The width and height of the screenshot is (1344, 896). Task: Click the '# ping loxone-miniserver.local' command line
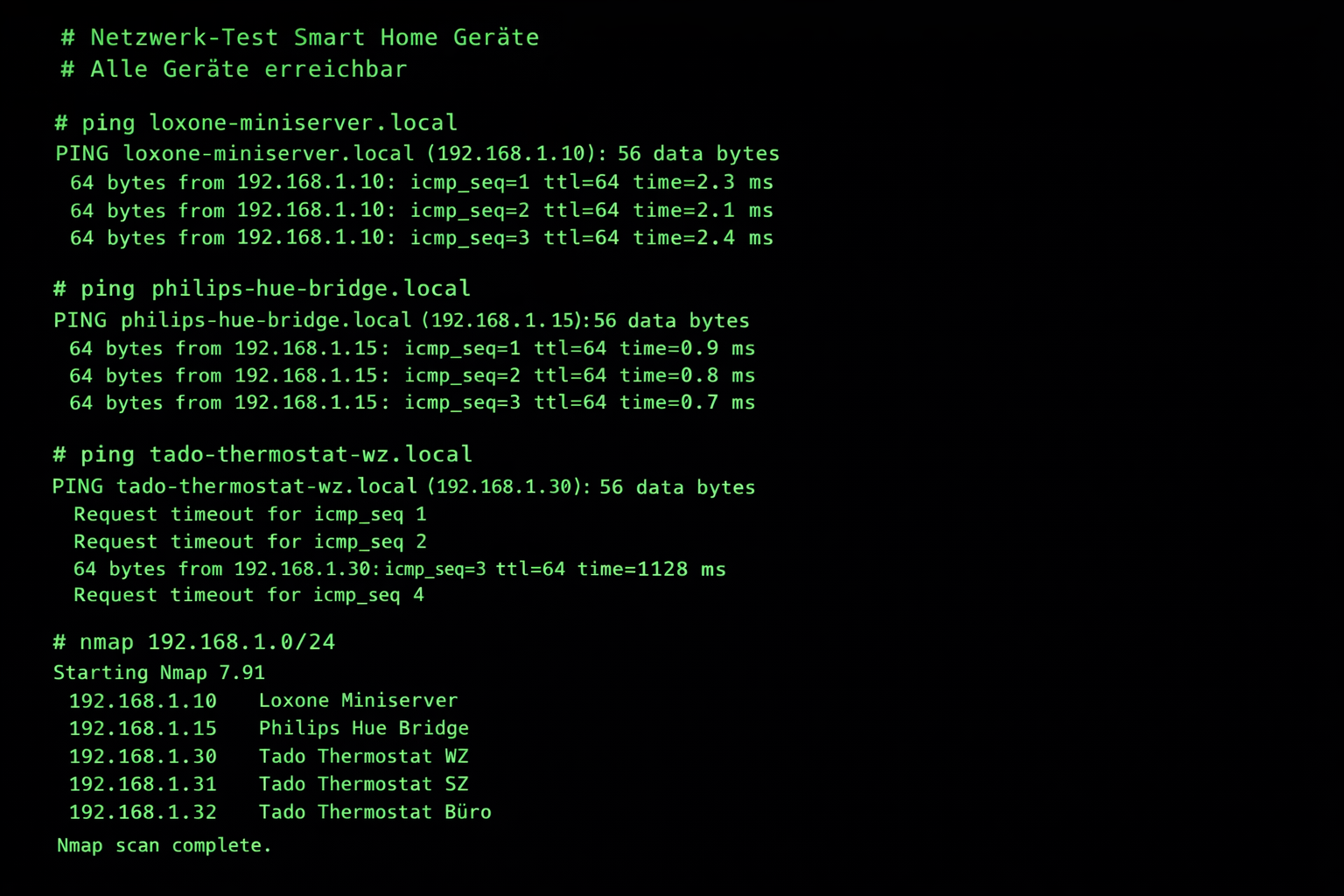(255, 122)
